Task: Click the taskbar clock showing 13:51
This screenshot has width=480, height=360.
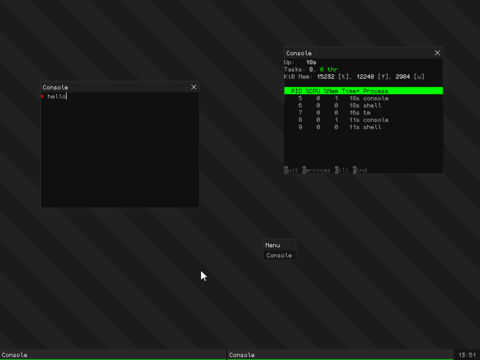Action: pyautogui.click(x=467, y=355)
